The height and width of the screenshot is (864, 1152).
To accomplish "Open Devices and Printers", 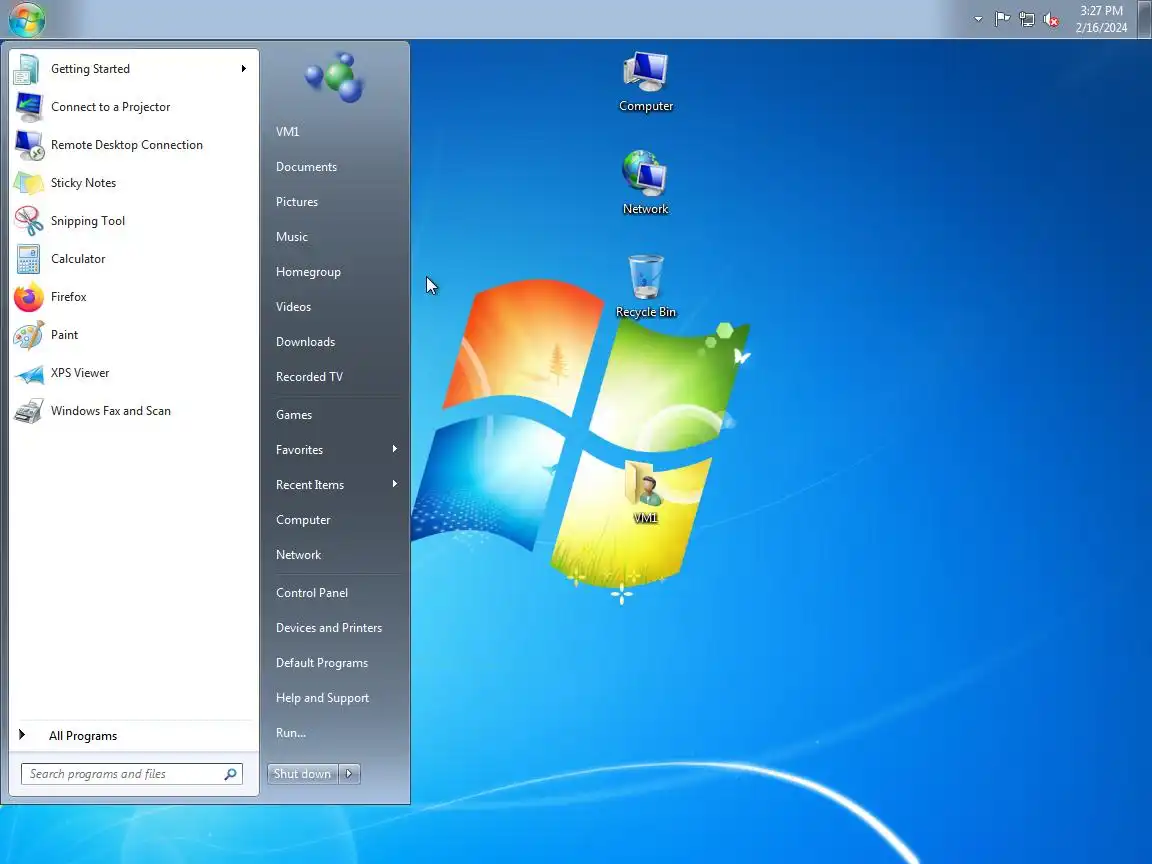I will pyautogui.click(x=328, y=628).
